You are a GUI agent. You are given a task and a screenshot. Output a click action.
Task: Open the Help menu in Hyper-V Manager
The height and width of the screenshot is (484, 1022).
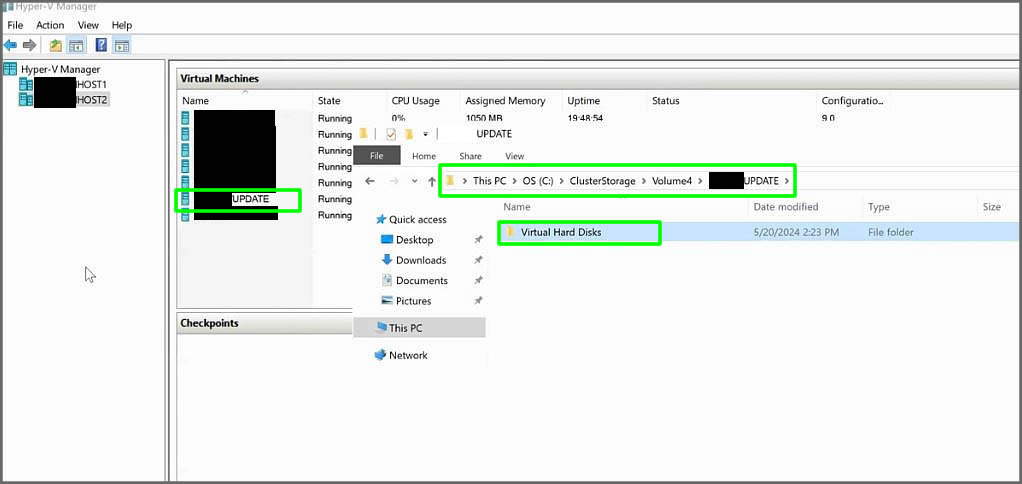122,25
